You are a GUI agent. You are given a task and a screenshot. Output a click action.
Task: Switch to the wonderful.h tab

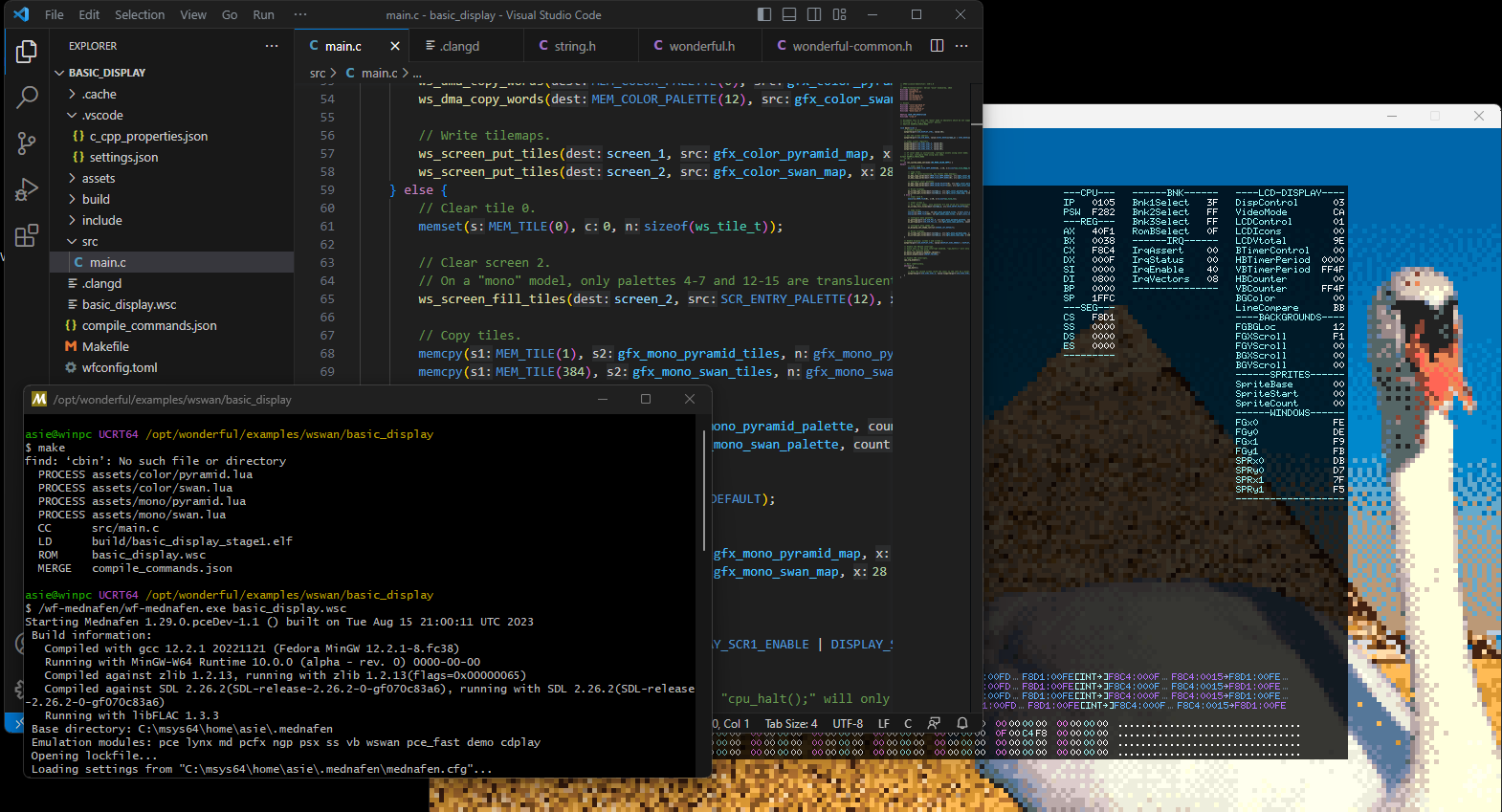[701, 46]
